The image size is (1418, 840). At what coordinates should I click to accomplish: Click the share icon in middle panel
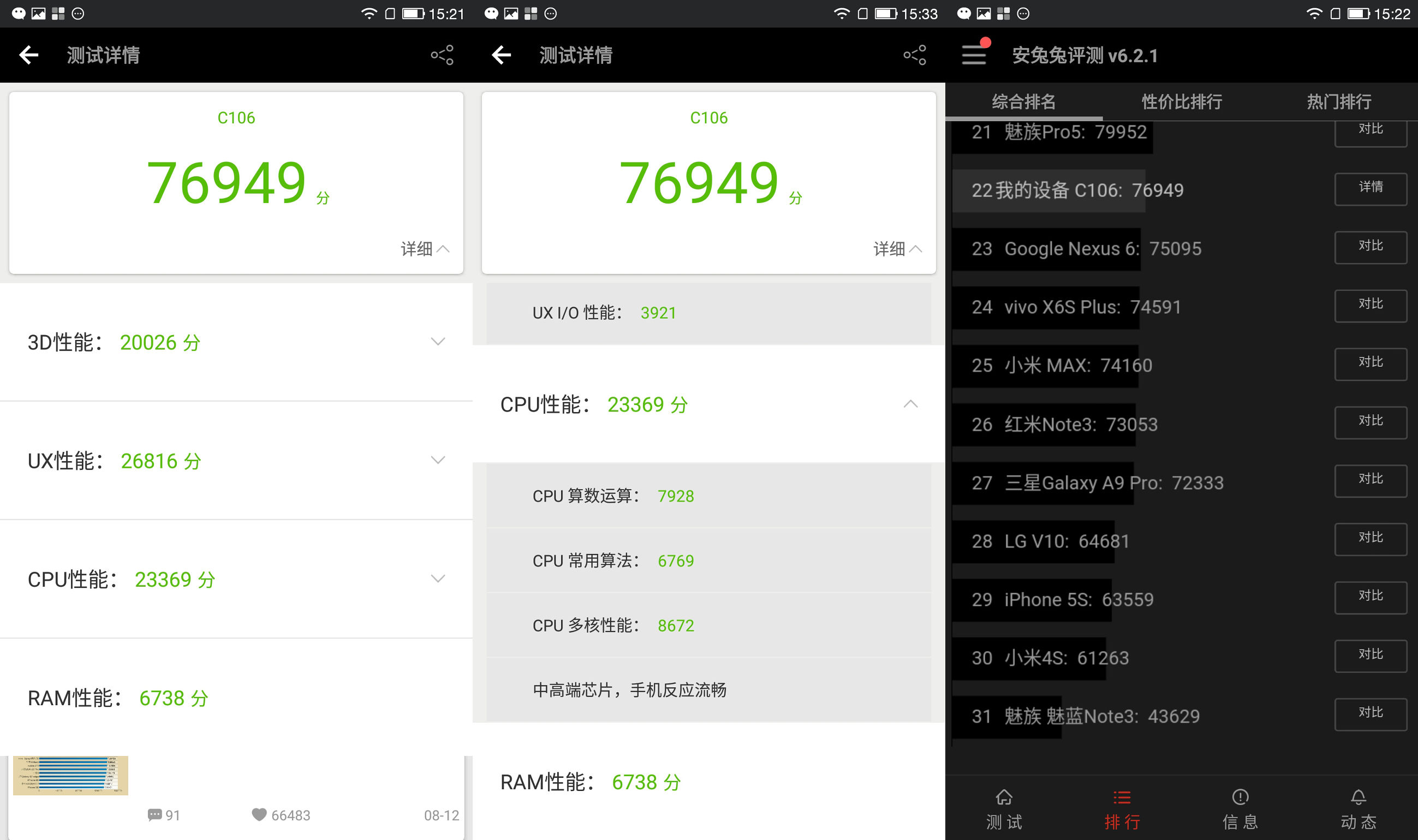tap(917, 55)
